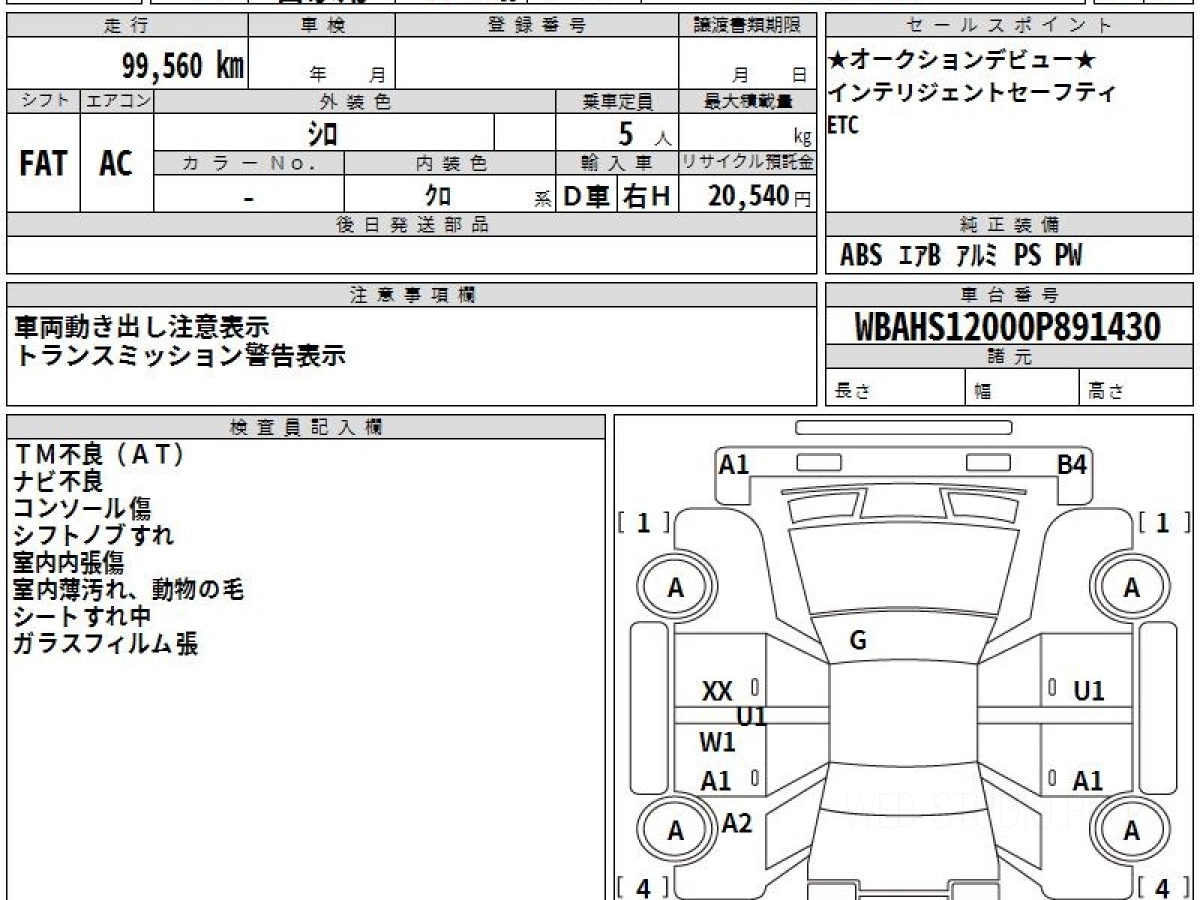The image size is (1200, 900).
Task: Click the 幅 width cell
Action: (x=1023, y=388)
